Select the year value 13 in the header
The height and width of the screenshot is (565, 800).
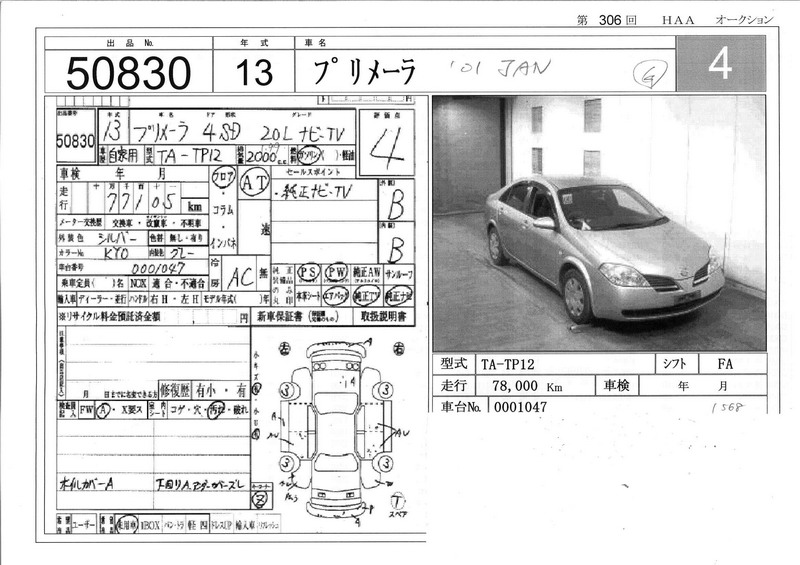pyautogui.click(x=254, y=72)
